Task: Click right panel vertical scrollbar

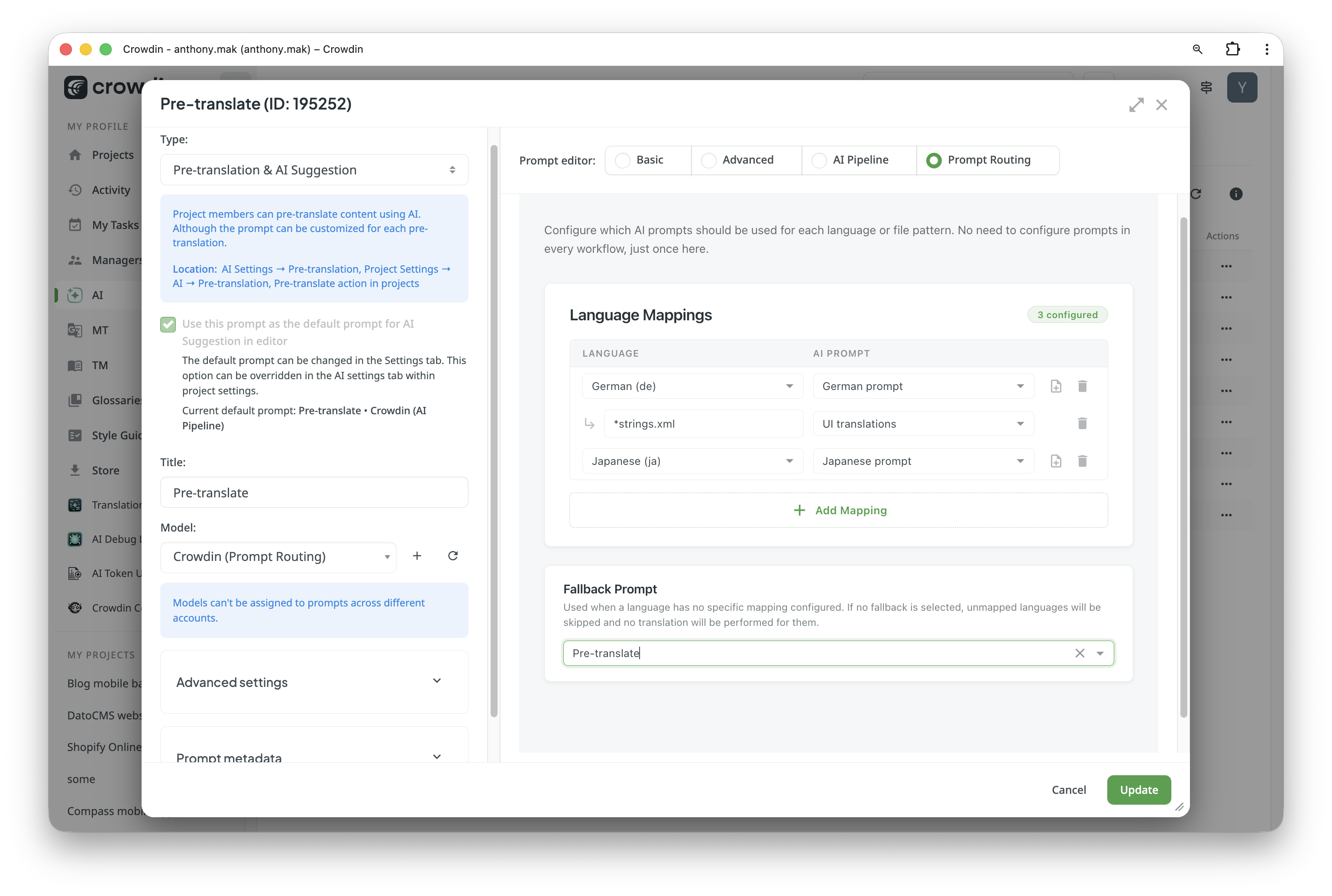Action: [x=1183, y=467]
